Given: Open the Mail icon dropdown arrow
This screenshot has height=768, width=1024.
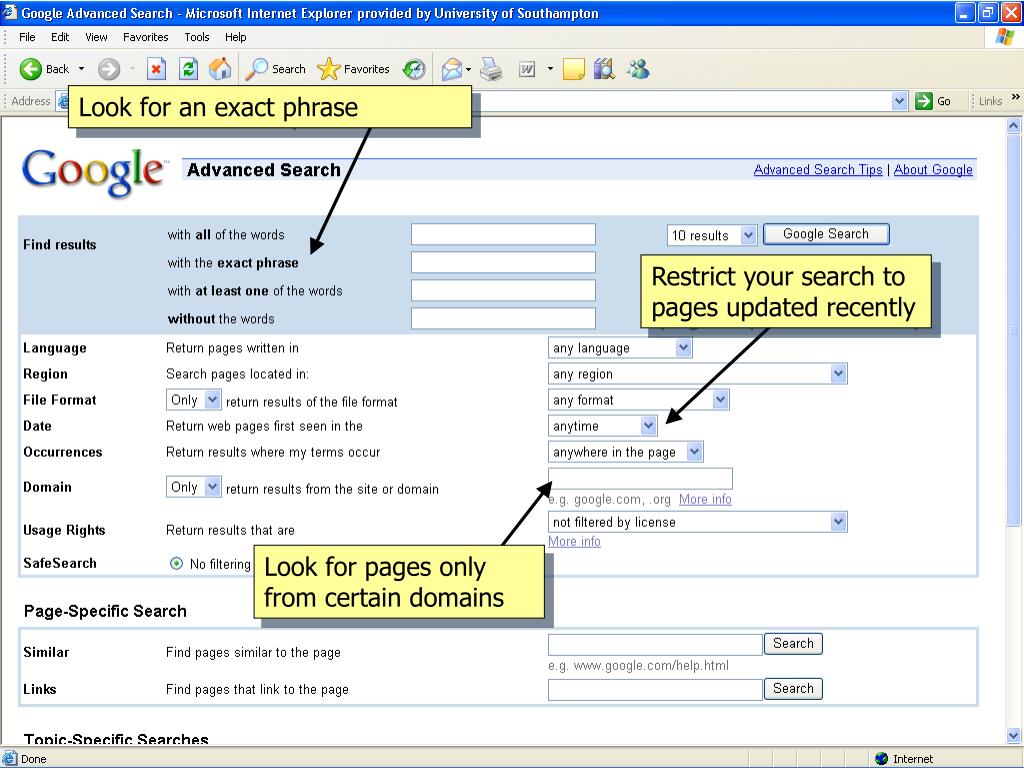Looking at the screenshot, I should [468, 69].
